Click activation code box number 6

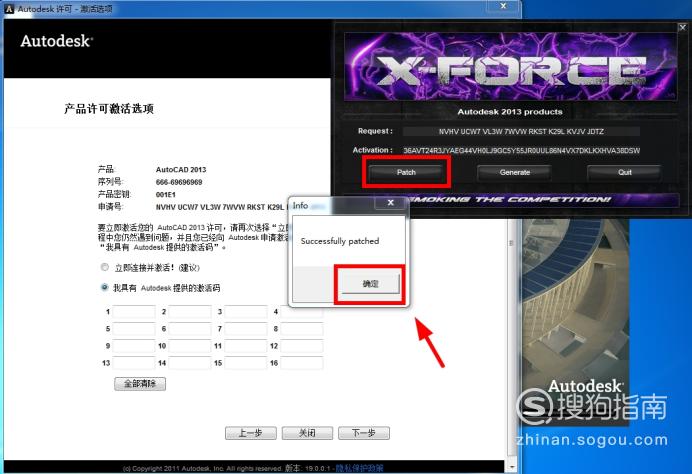(x=190, y=329)
